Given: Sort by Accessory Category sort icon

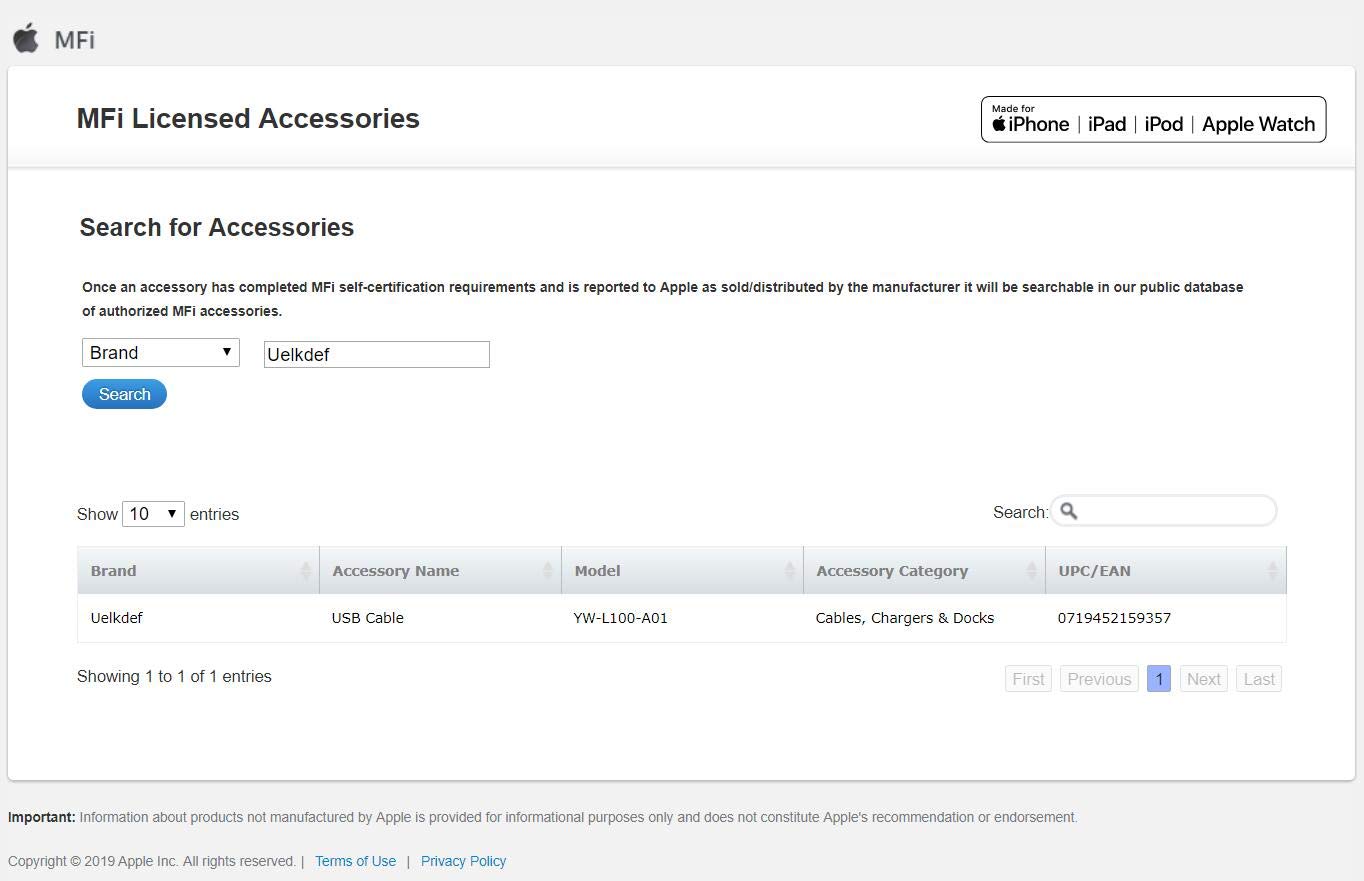Looking at the screenshot, I should pos(1031,571).
